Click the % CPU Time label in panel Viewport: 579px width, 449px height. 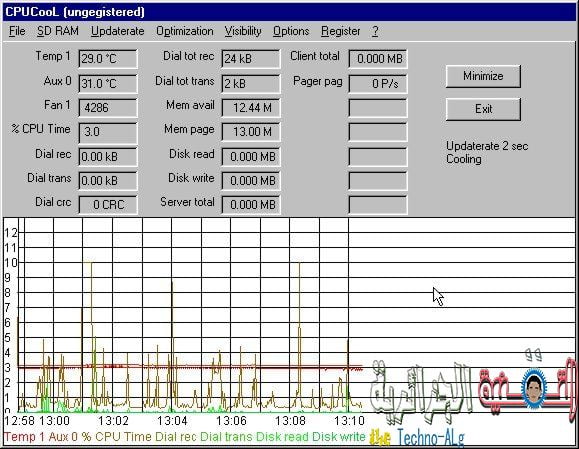pyautogui.click(x=41, y=129)
